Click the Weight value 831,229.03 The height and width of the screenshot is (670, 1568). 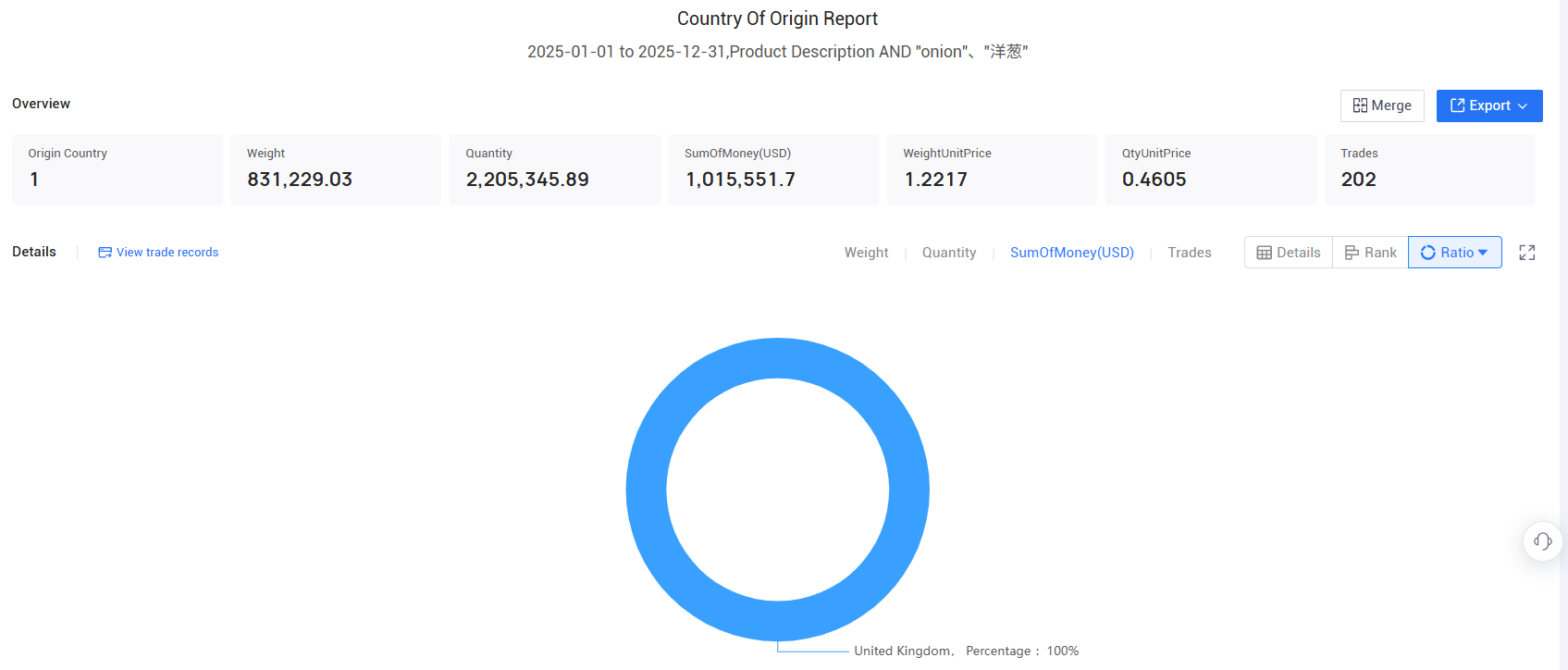click(300, 180)
